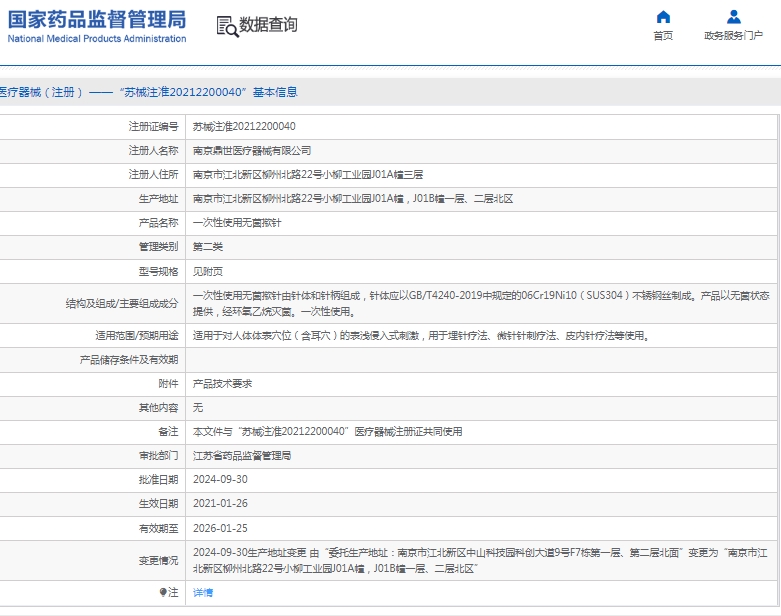781x616 pixels.
Task: Click the 变更情况 change description text
Action: click(480, 560)
